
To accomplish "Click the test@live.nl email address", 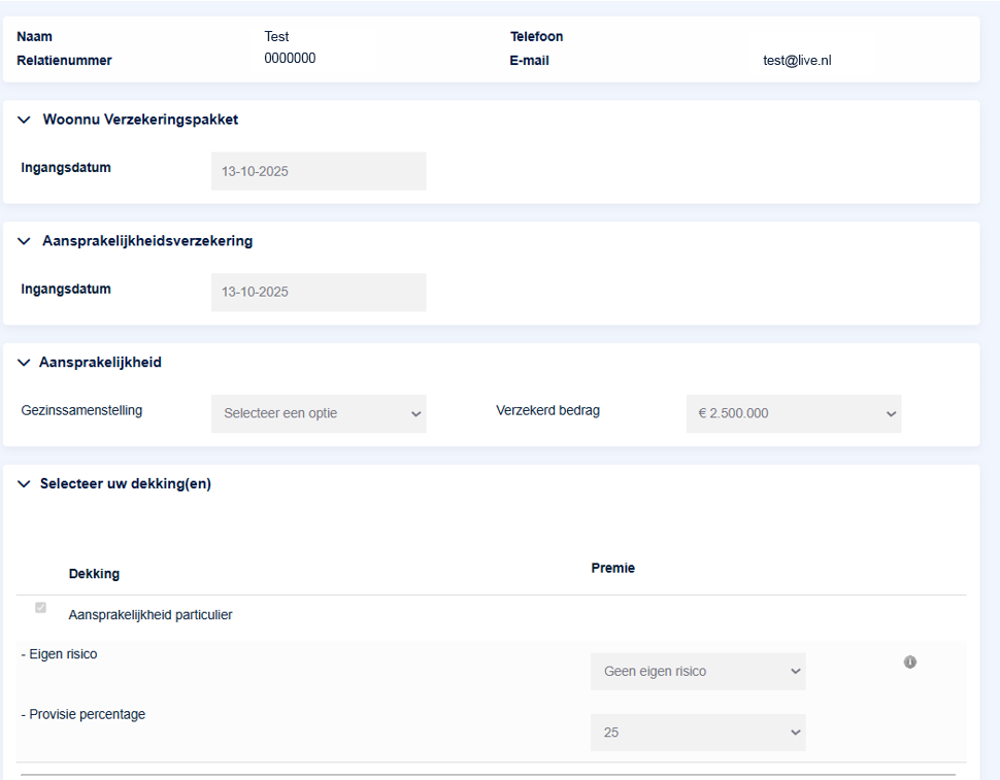I will pos(797,61).
